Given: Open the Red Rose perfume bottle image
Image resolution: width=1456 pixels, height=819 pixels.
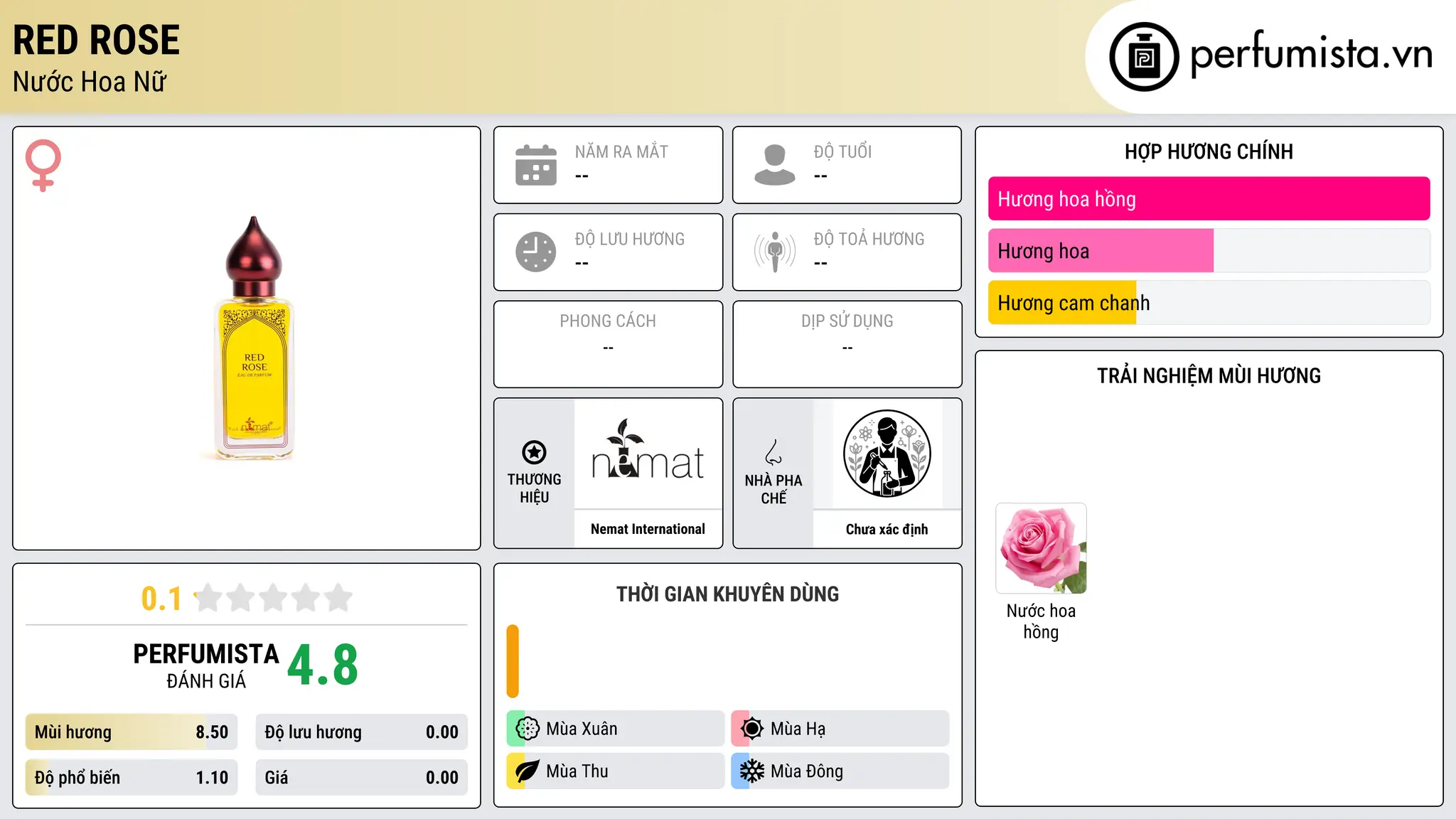Looking at the screenshot, I should [254, 338].
